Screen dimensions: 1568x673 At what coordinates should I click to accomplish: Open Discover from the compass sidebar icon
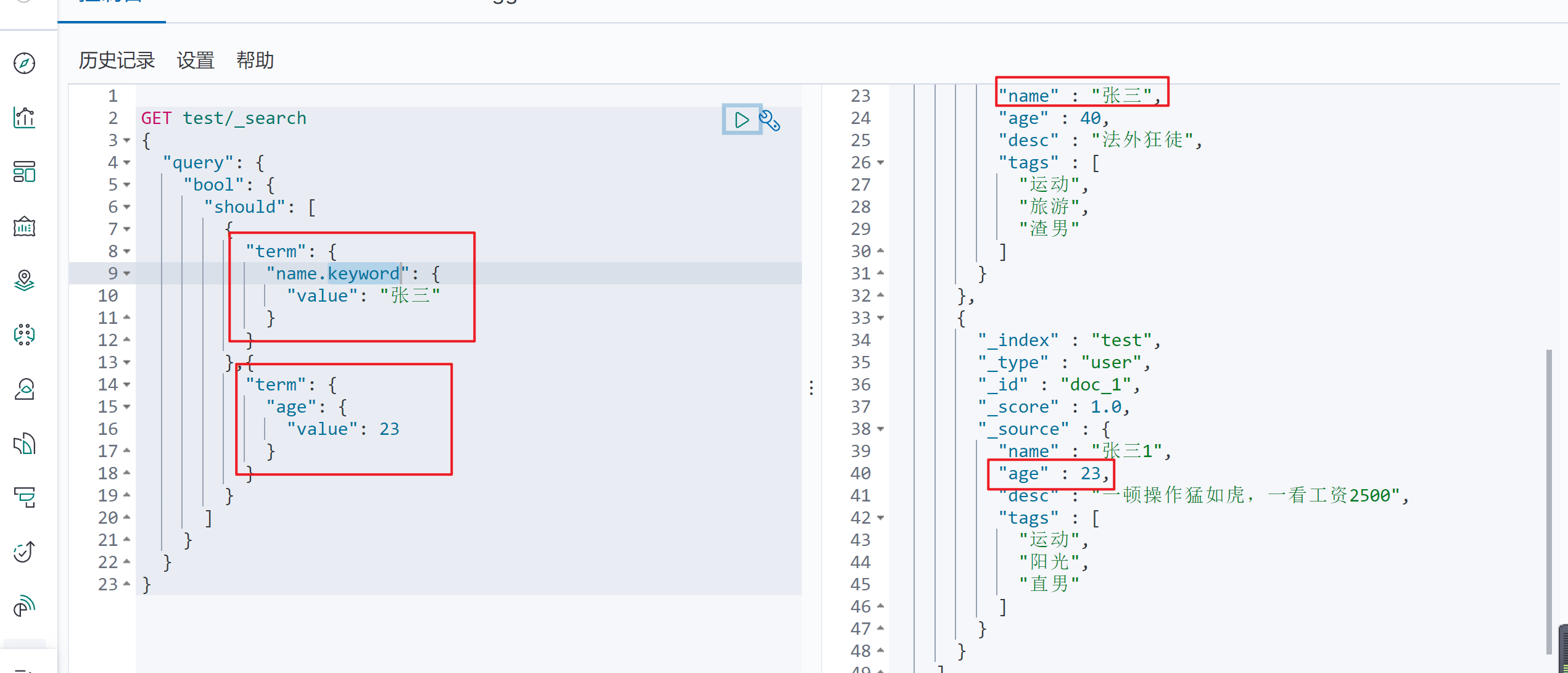point(25,63)
